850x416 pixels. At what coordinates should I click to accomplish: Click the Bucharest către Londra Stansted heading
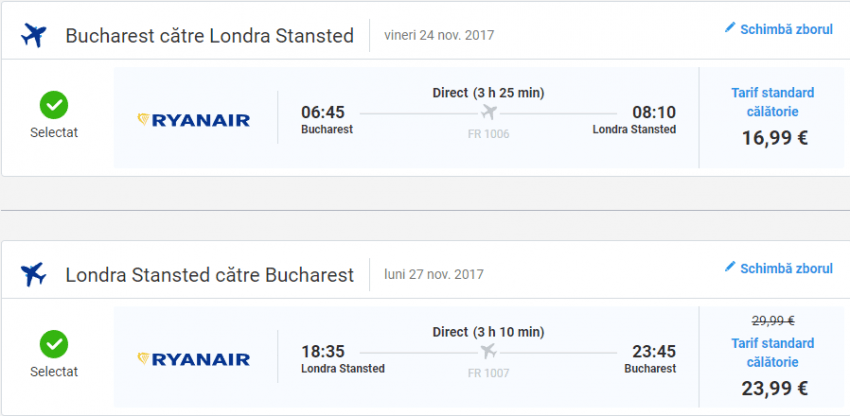pyautogui.click(x=209, y=36)
